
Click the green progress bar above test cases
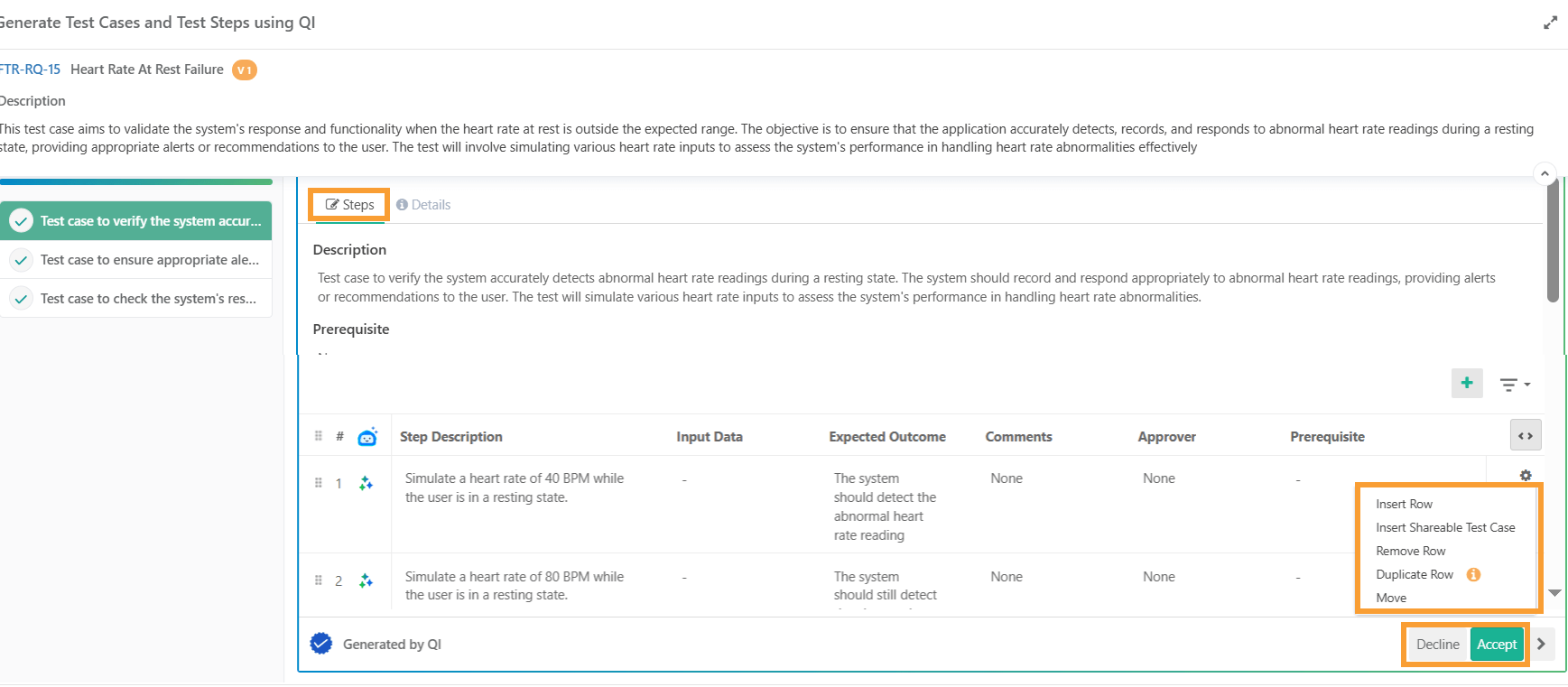click(136, 181)
